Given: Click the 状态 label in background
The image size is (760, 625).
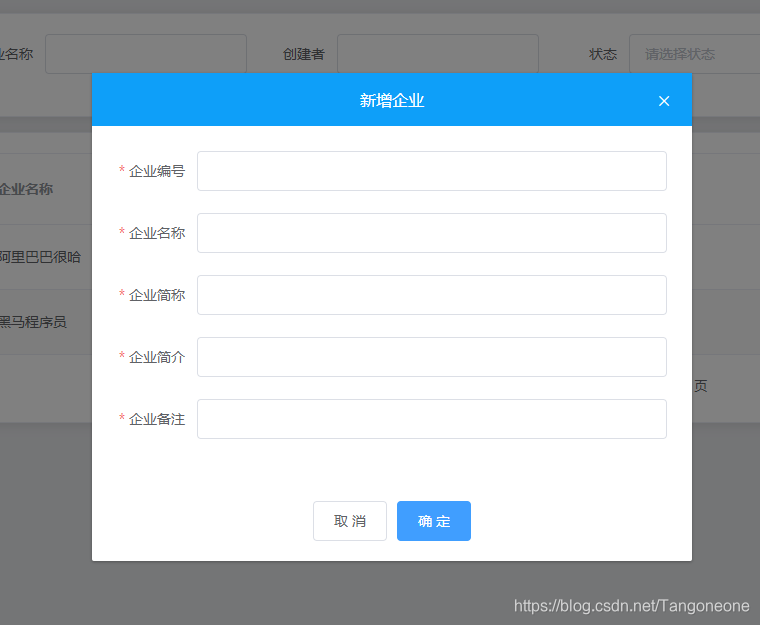Looking at the screenshot, I should 603,54.
